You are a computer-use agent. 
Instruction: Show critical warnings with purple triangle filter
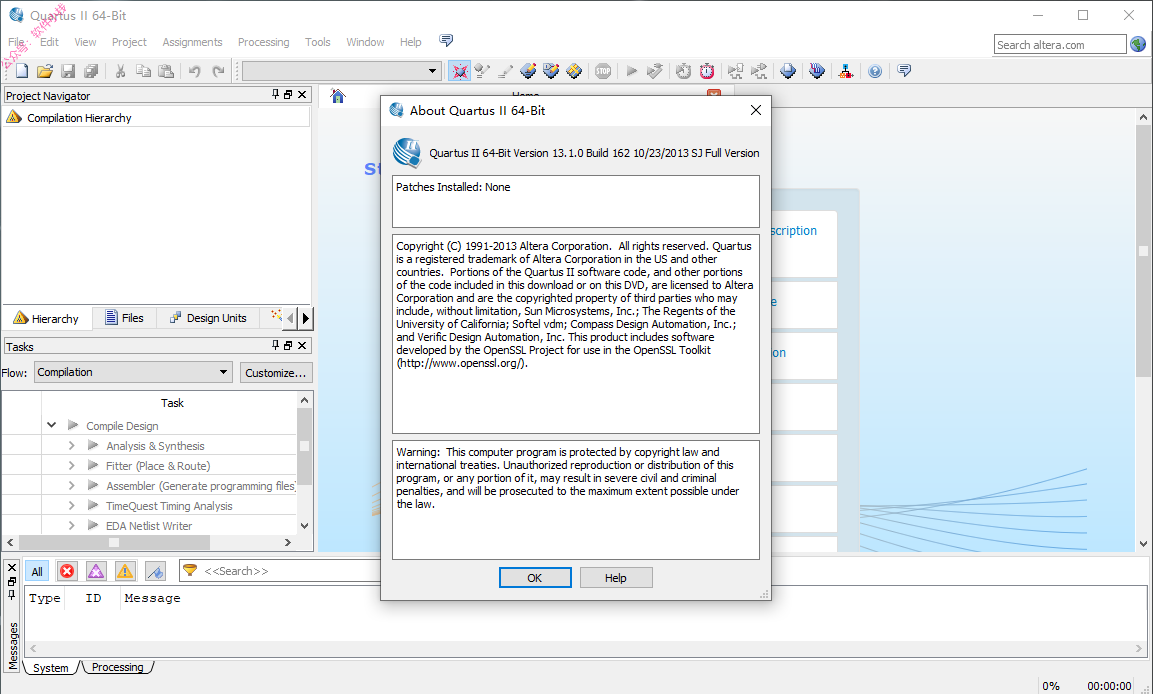coord(96,571)
